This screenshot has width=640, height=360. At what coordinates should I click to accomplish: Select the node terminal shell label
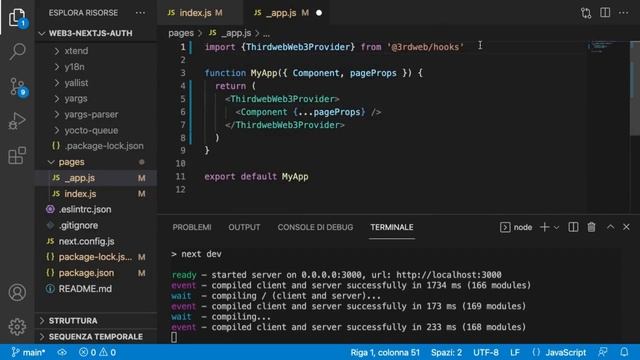[516, 227]
